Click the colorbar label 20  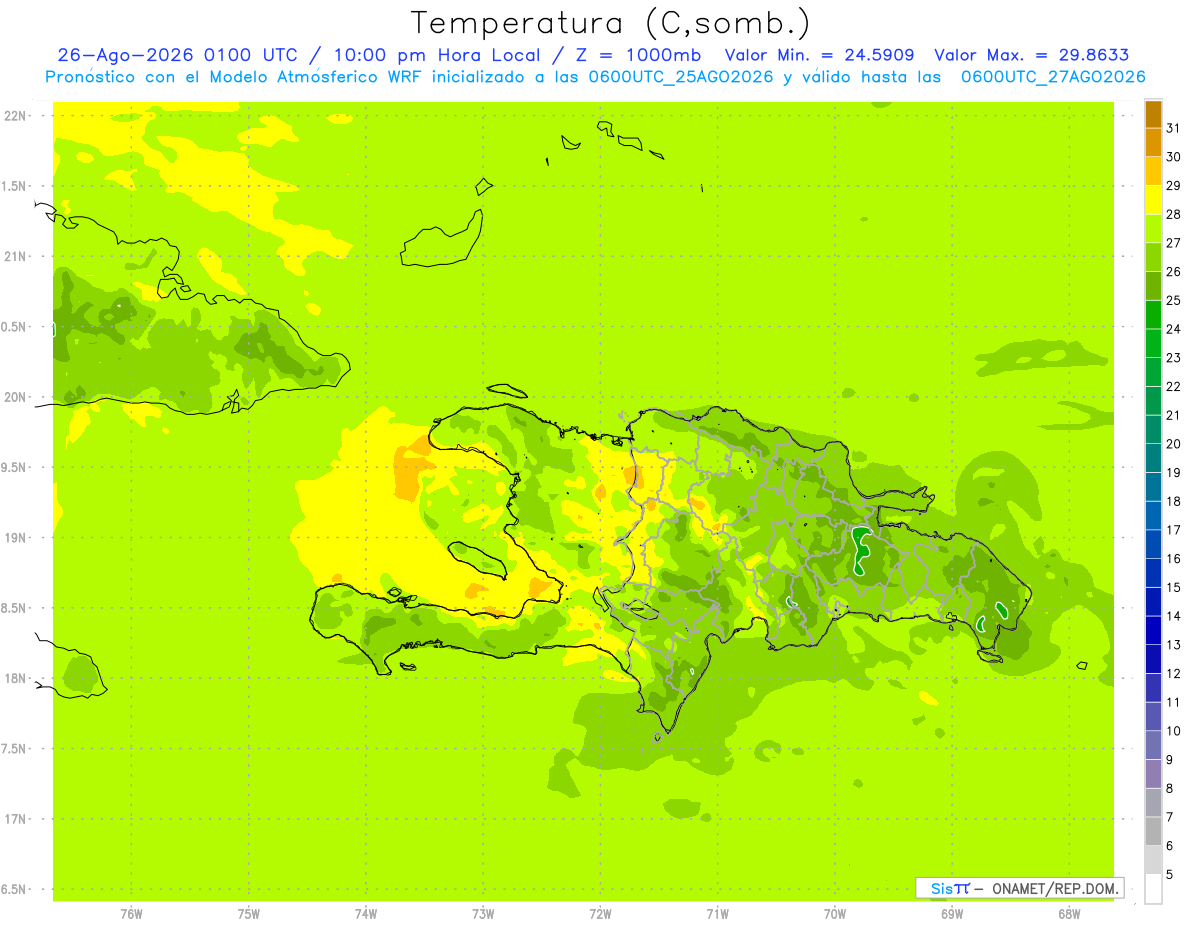pos(1173,444)
